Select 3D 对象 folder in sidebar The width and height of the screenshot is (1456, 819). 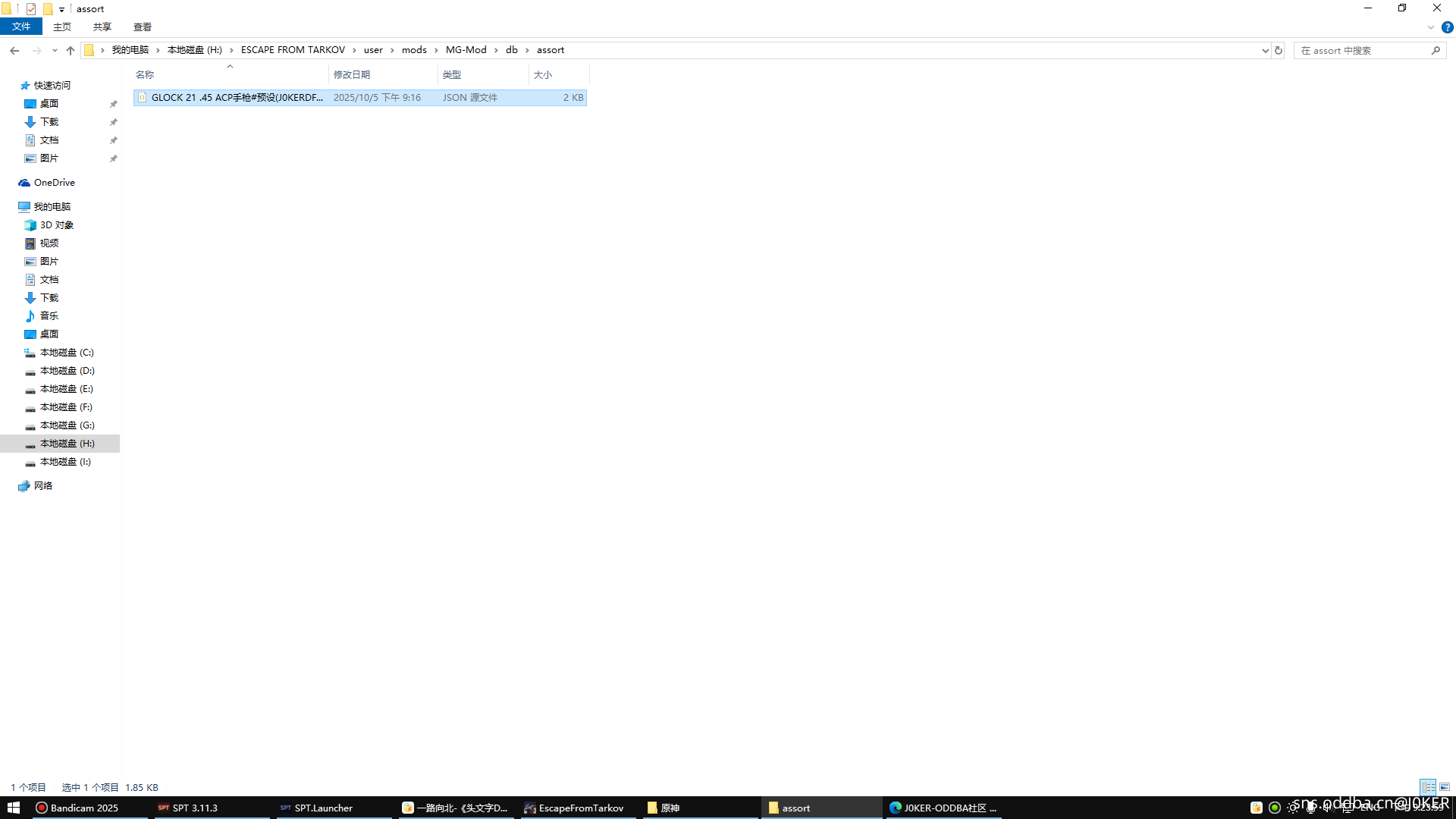click(x=56, y=225)
